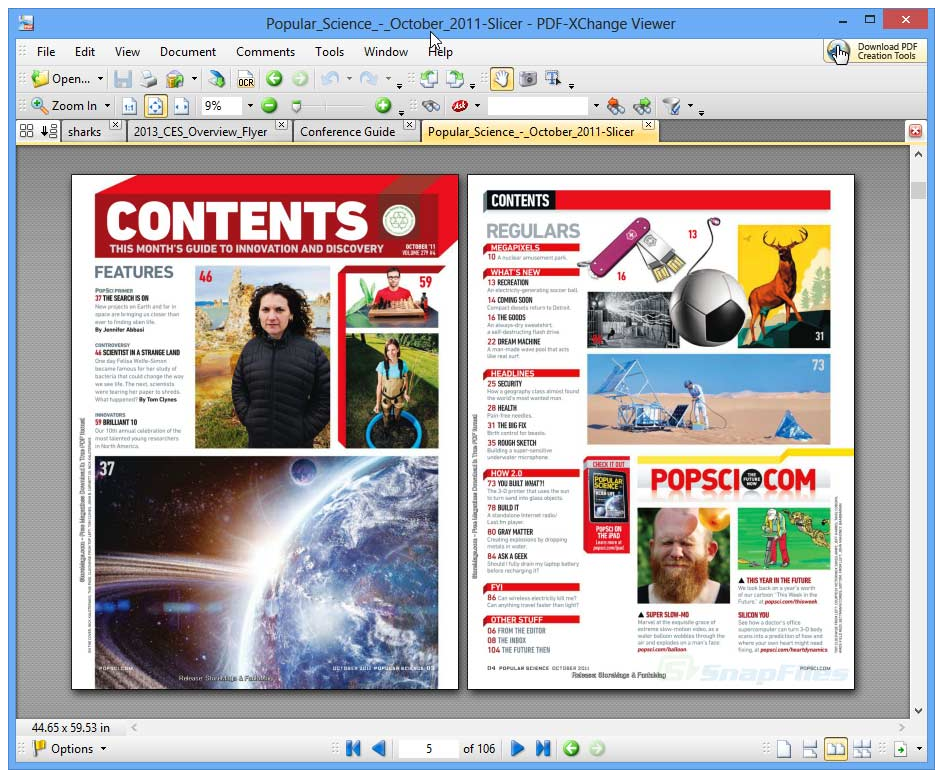The width and height of the screenshot is (943, 778).
Task: Select the Text selection tool
Action: (553, 79)
